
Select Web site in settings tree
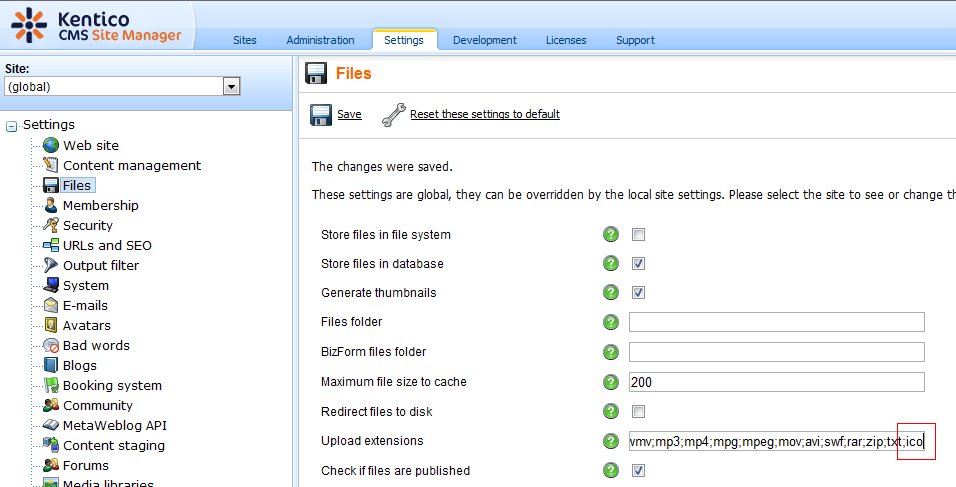coord(91,145)
